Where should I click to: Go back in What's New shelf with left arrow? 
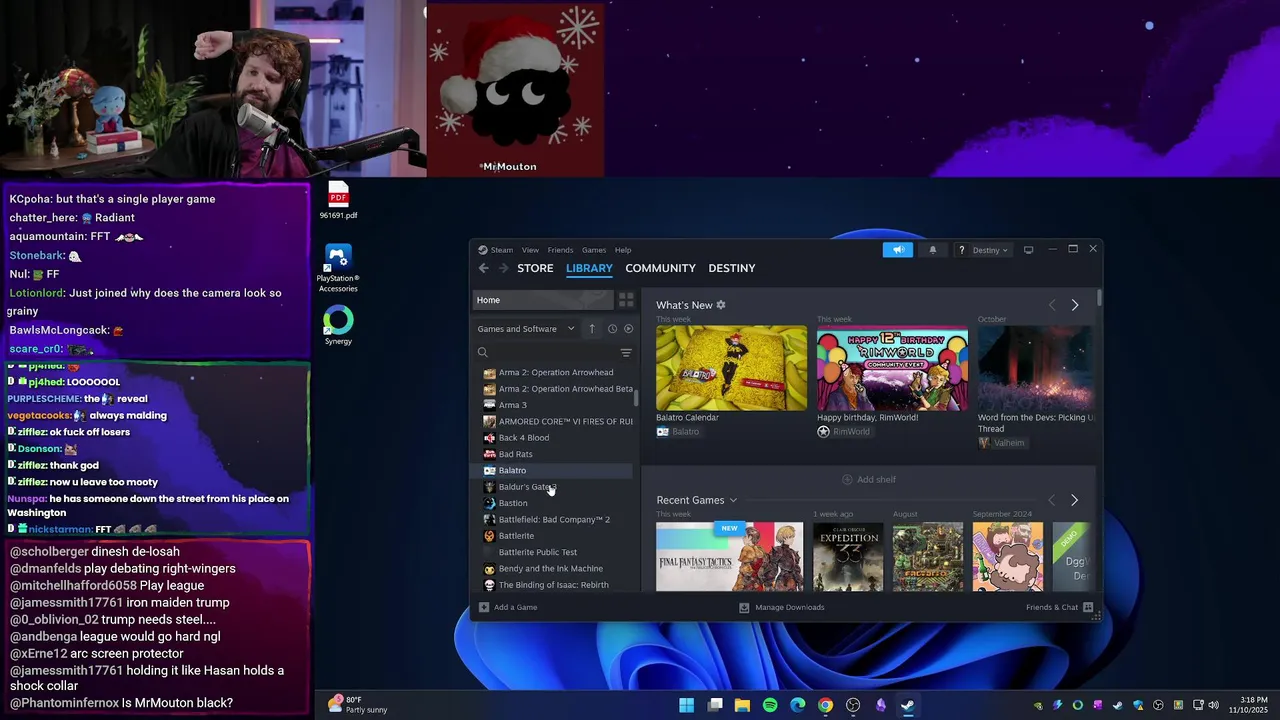[1051, 305]
